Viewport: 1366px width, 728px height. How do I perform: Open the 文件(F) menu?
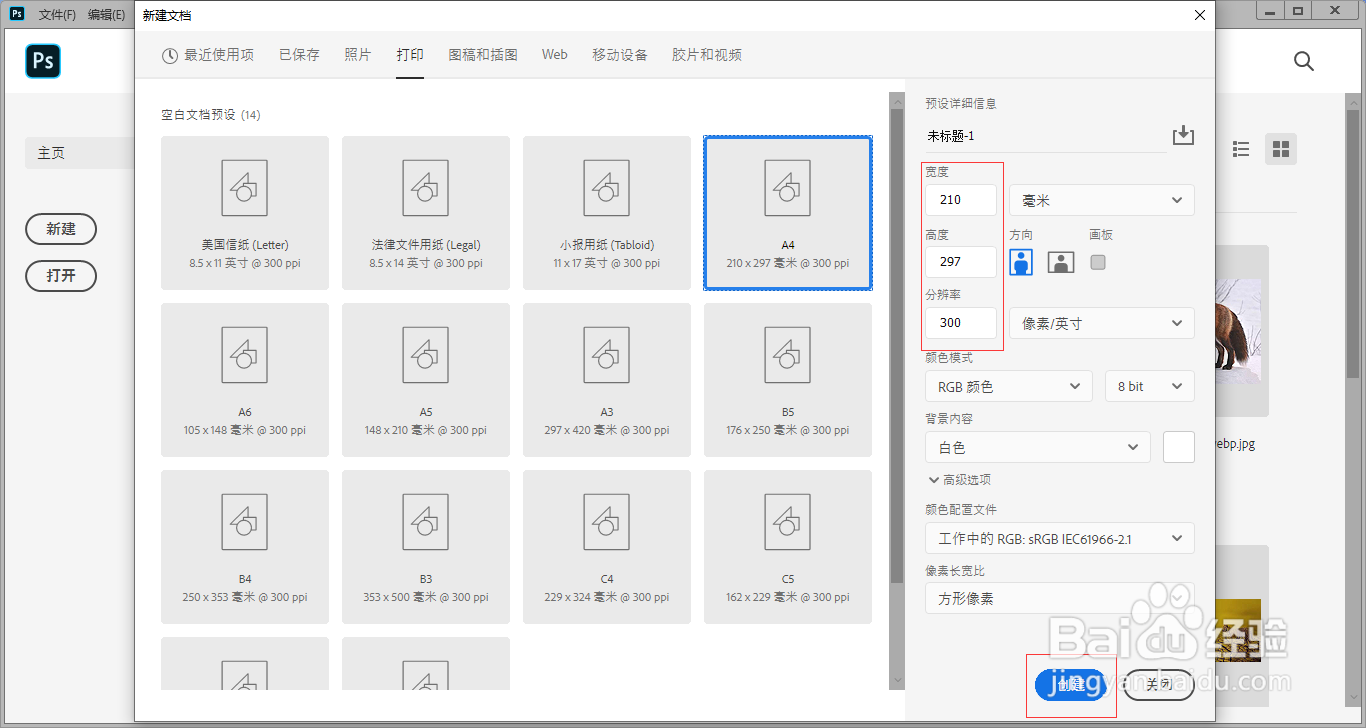click(x=55, y=14)
